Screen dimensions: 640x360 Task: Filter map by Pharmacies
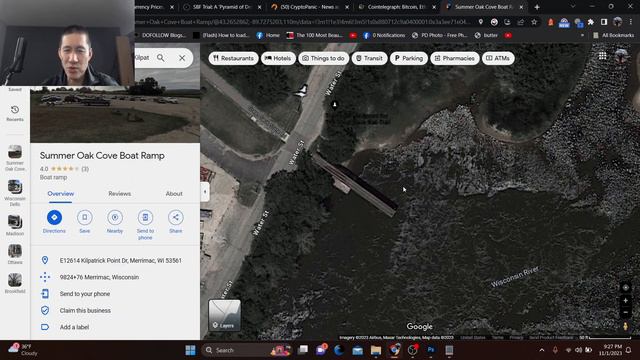point(455,58)
